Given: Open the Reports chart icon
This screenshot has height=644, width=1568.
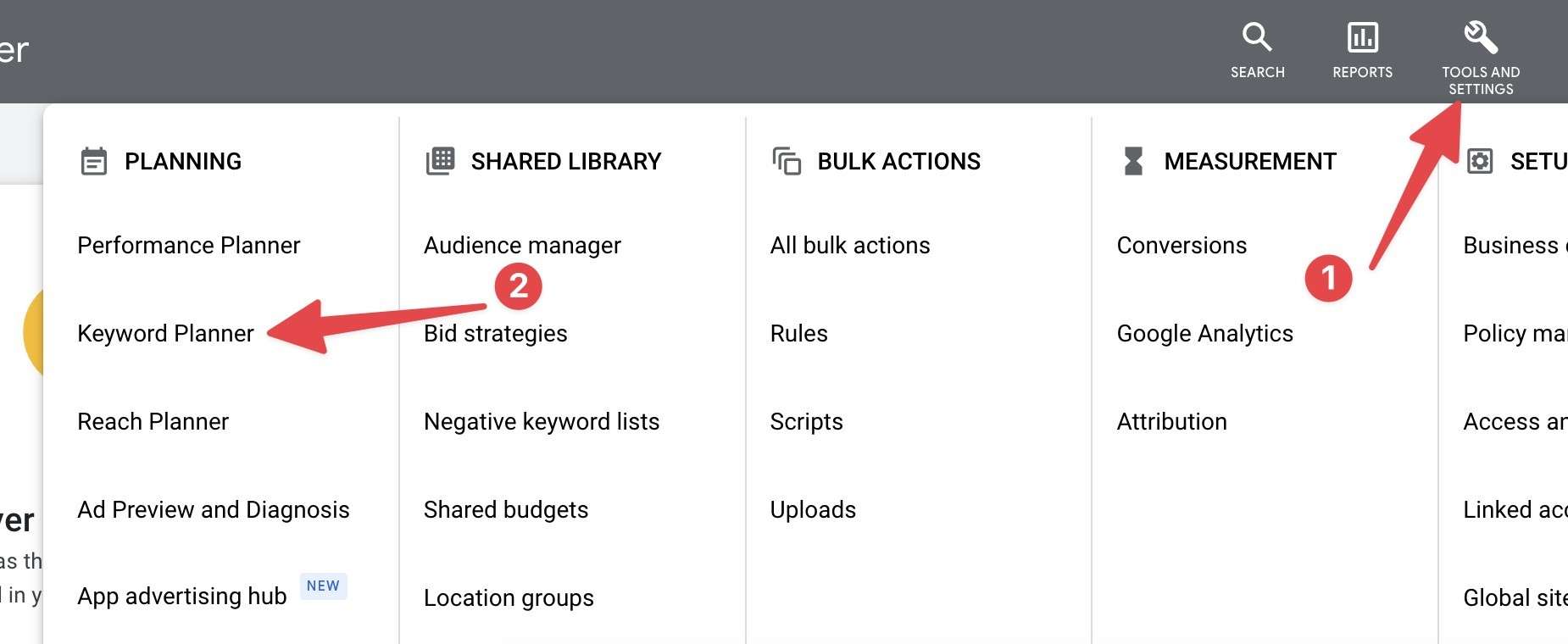Looking at the screenshot, I should 1362,38.
